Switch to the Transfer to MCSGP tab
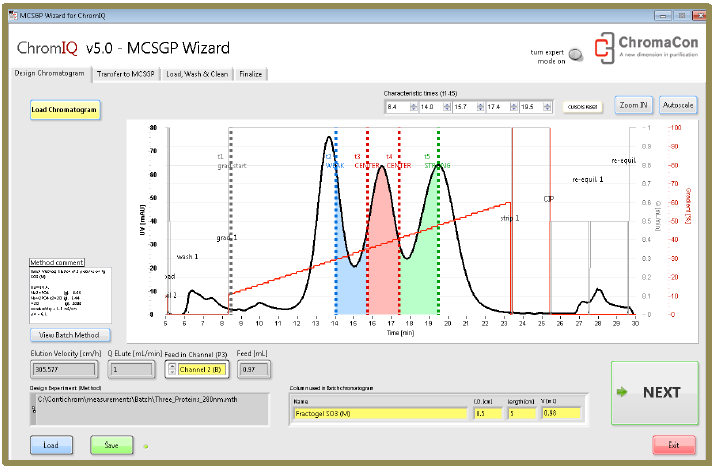This screenshot has height=470, width=715. click(x=125, y=74)
